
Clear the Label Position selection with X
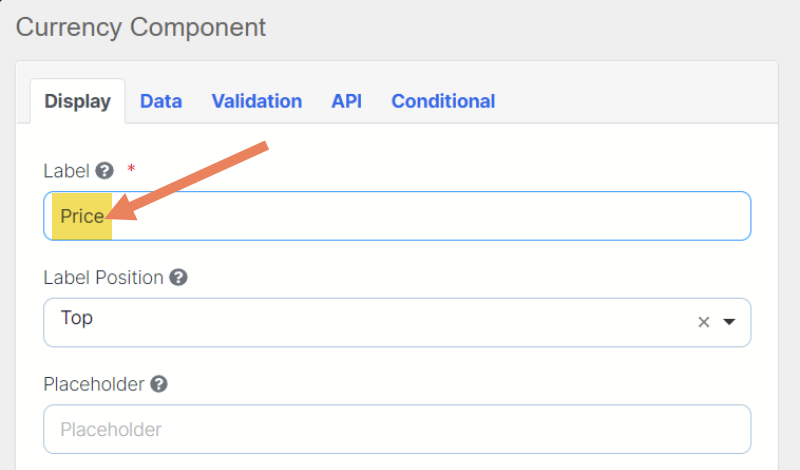[x=703, y=322]
